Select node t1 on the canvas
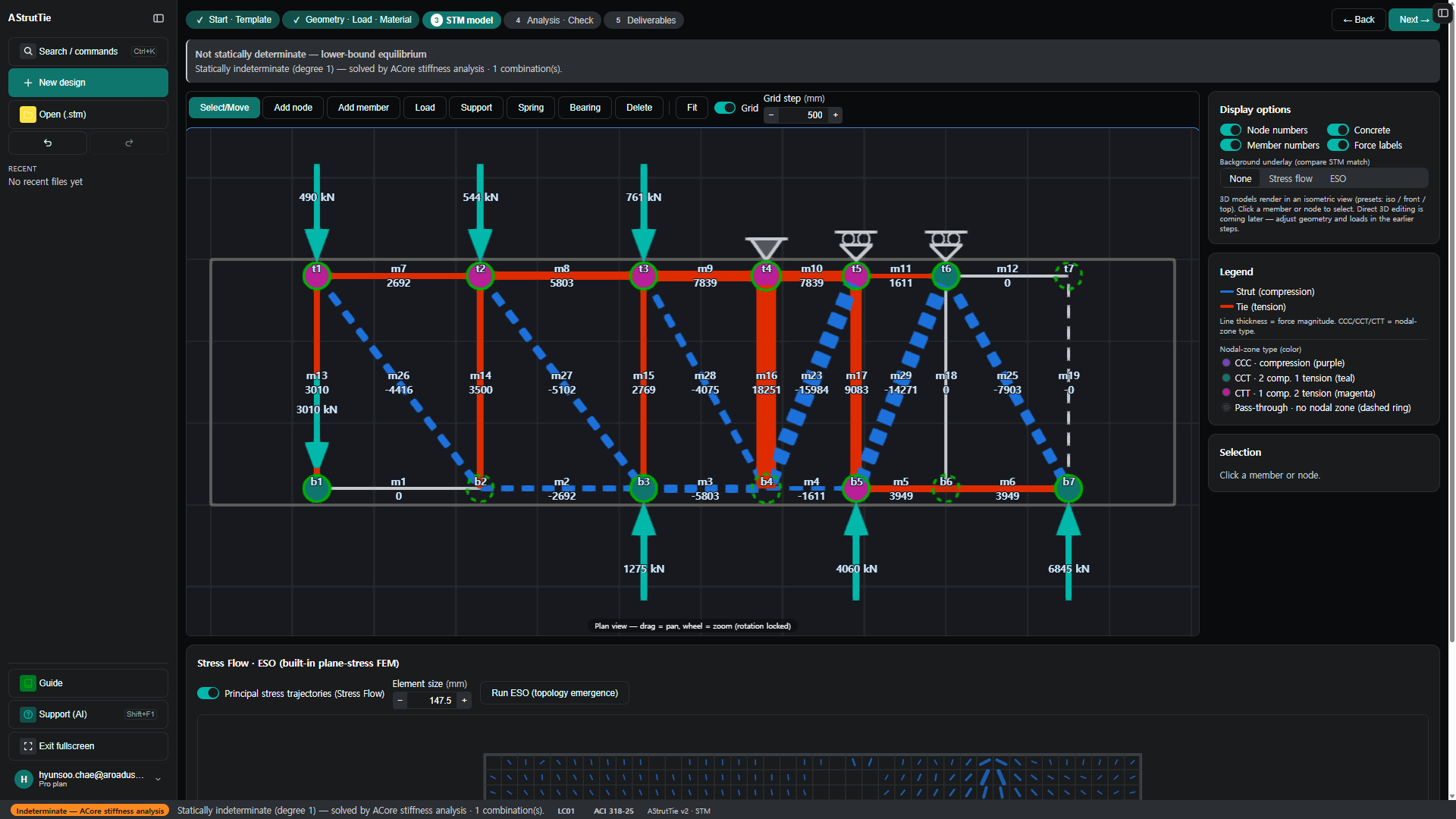This screenshot has width=1456, height=819. pyautogui.click(x=317, y=275)
